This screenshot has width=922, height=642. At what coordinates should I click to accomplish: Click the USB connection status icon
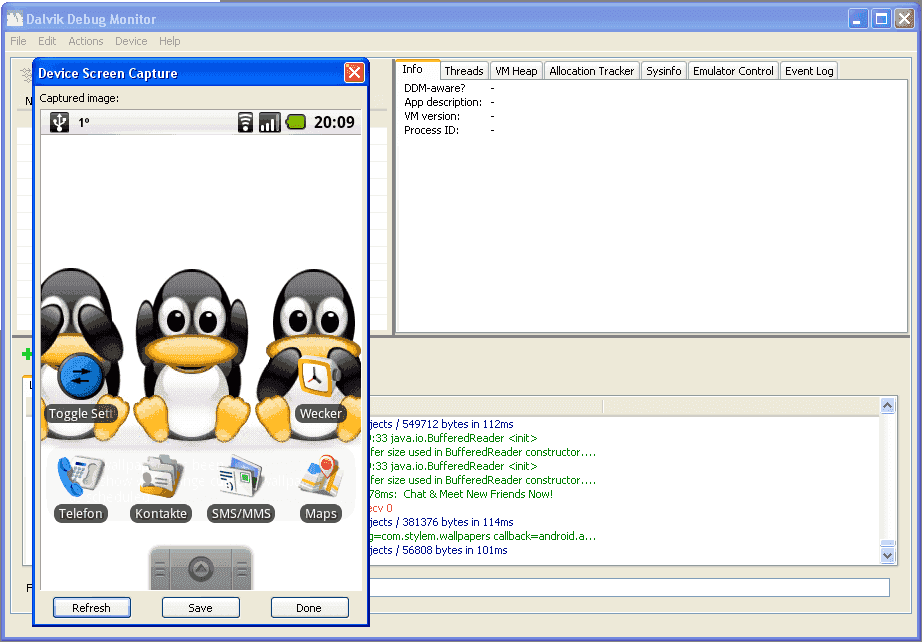[x=59, y=122]
